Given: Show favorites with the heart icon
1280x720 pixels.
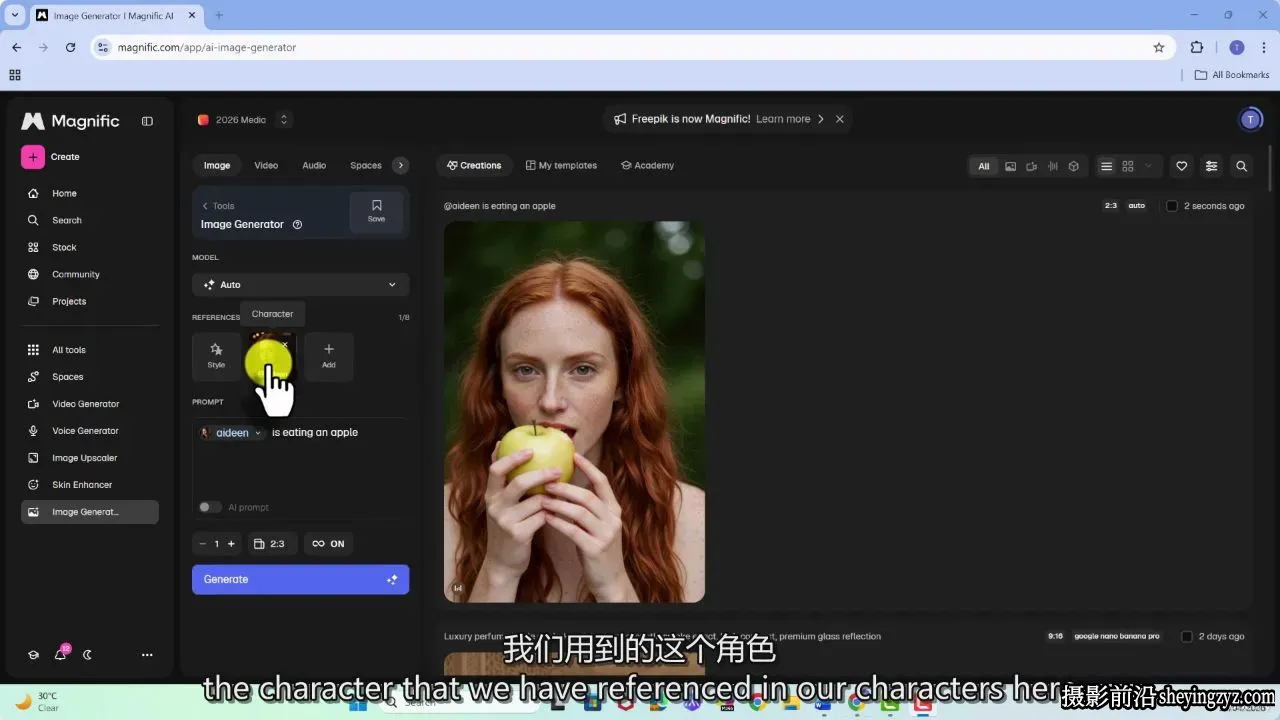Looking at the screenshot, I should [1181, 166].
